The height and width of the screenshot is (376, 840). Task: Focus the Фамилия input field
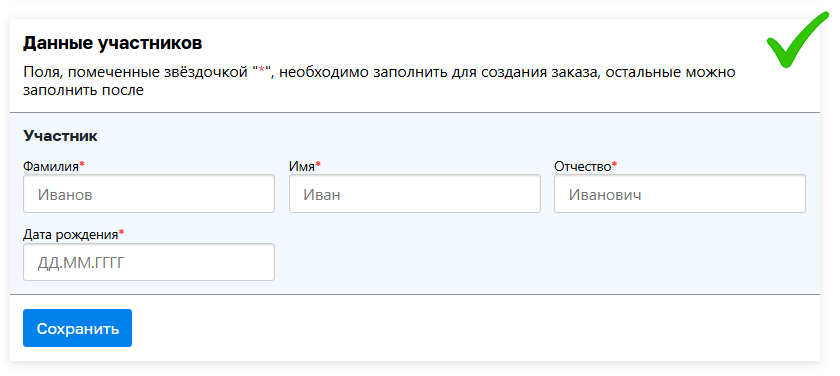point(149,193)
